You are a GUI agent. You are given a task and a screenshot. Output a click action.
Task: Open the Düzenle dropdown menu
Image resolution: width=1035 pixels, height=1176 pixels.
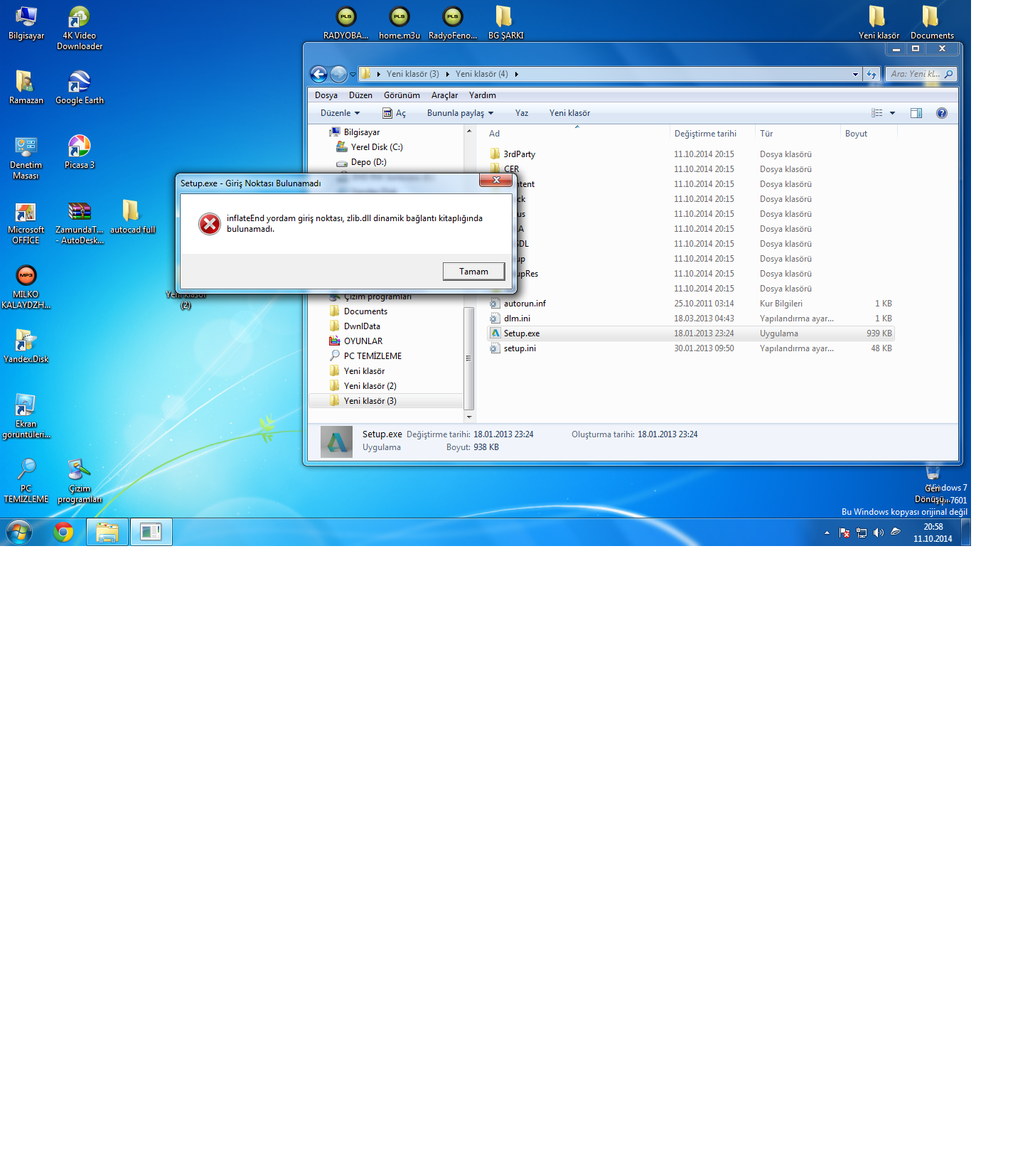340,113
